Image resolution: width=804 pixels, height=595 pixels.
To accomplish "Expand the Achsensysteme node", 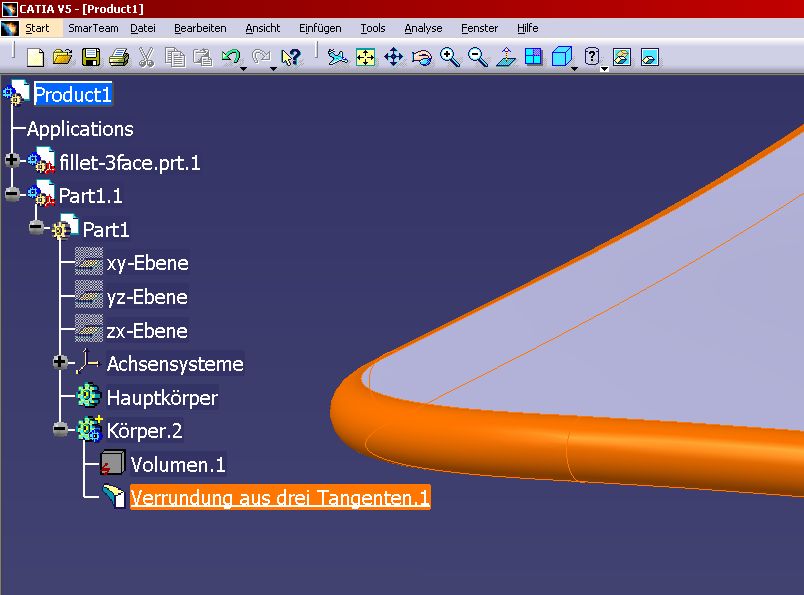I will click(60, 362).
